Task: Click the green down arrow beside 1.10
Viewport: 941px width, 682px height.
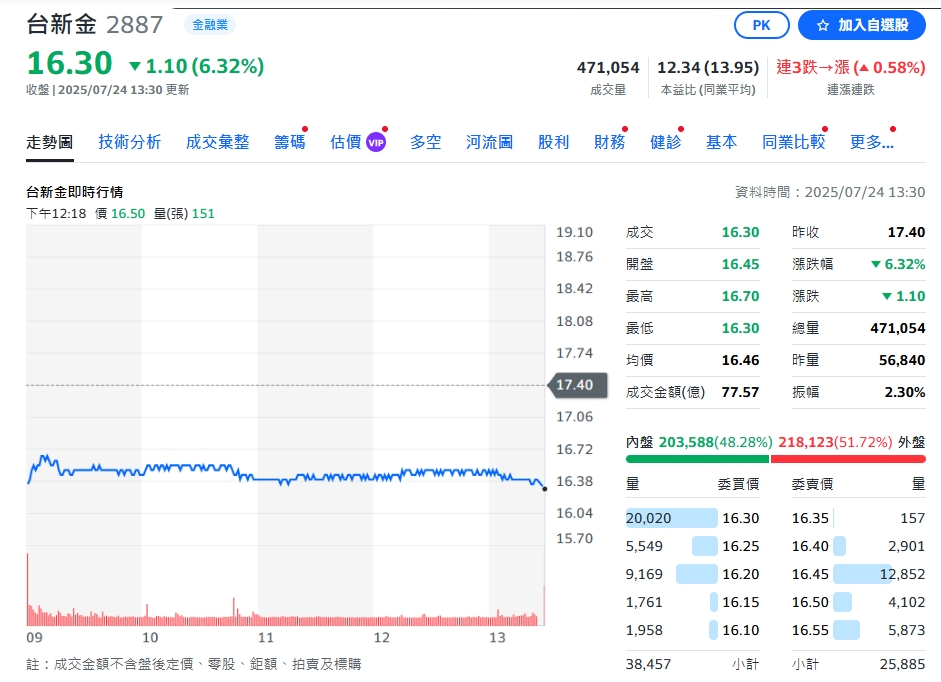Action: [x=135, y=66]
